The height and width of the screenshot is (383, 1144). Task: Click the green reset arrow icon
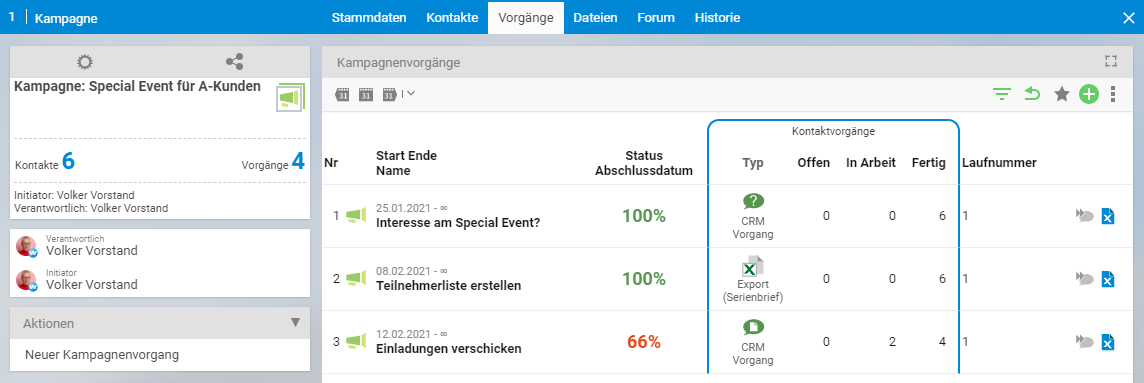click(x=1032, y=93)
